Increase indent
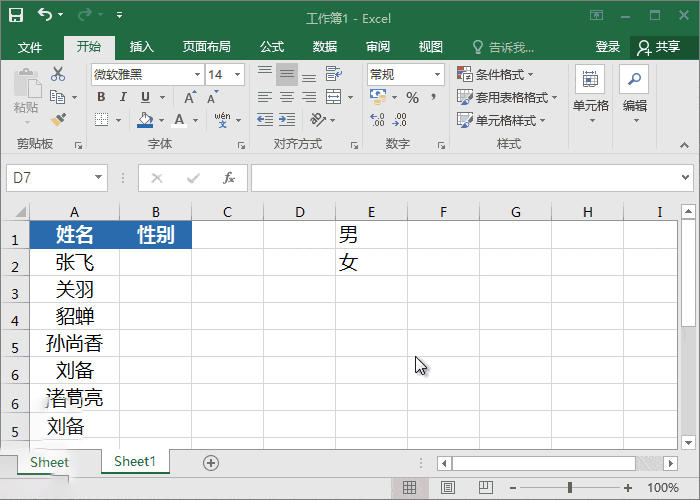The height and width of the screenshot is (500, 700). [x=287, y=120]
